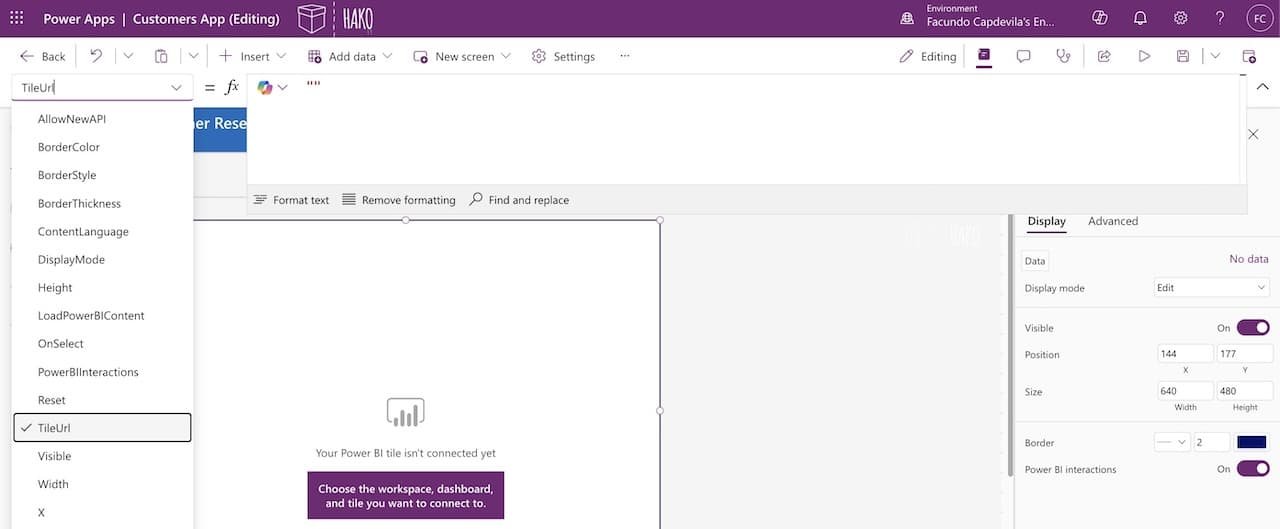Open the Border style dropdown

(x=1171, y=442)
